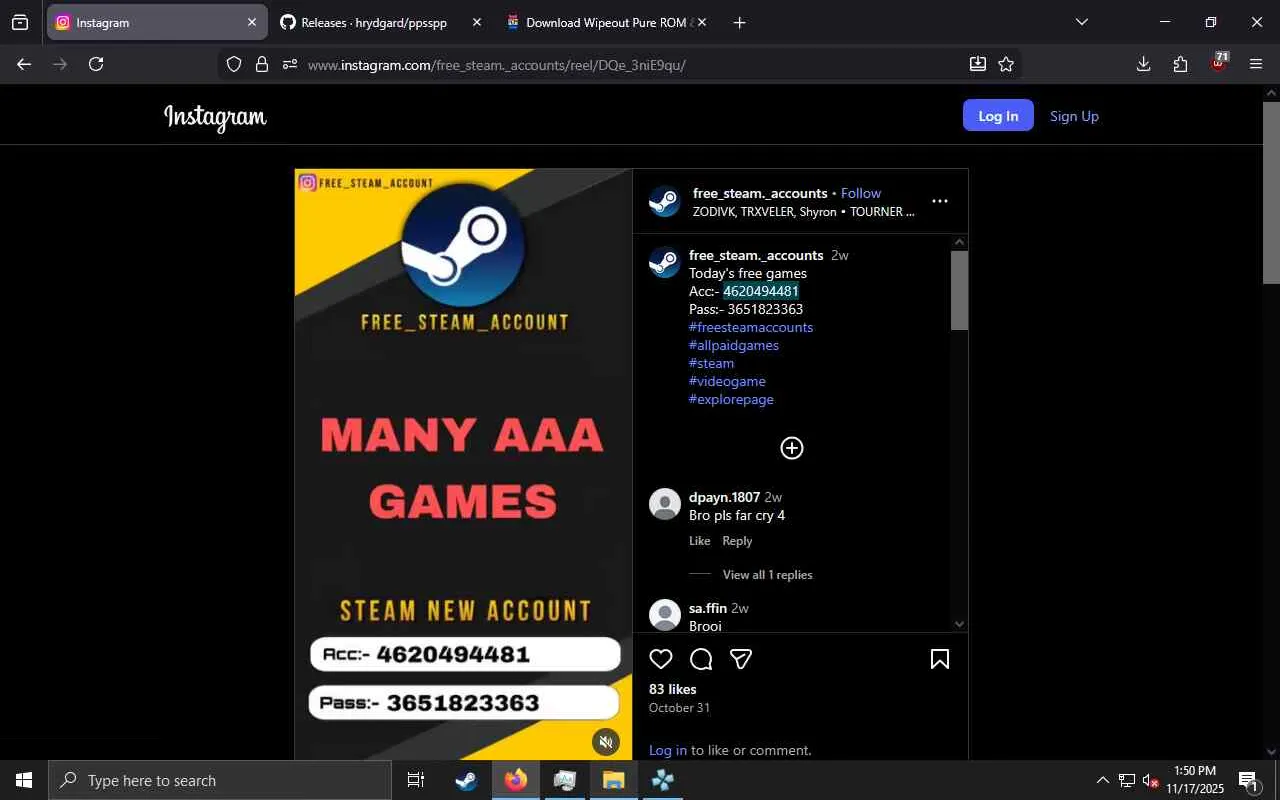Click the page vertical scrollbar thumb
The image size is (1280, 800).
coord(1271,192)
